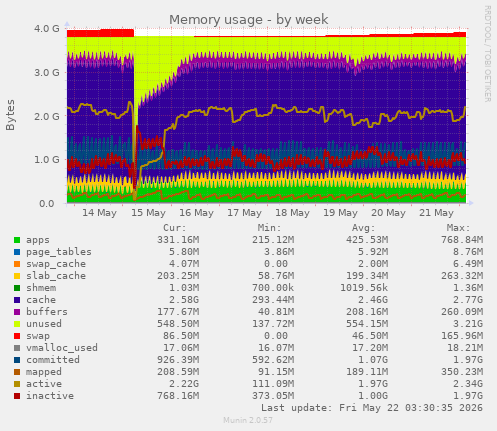497x431 pixels.
Task: Select the 'swap' legend label
Action: coord(38,336)
